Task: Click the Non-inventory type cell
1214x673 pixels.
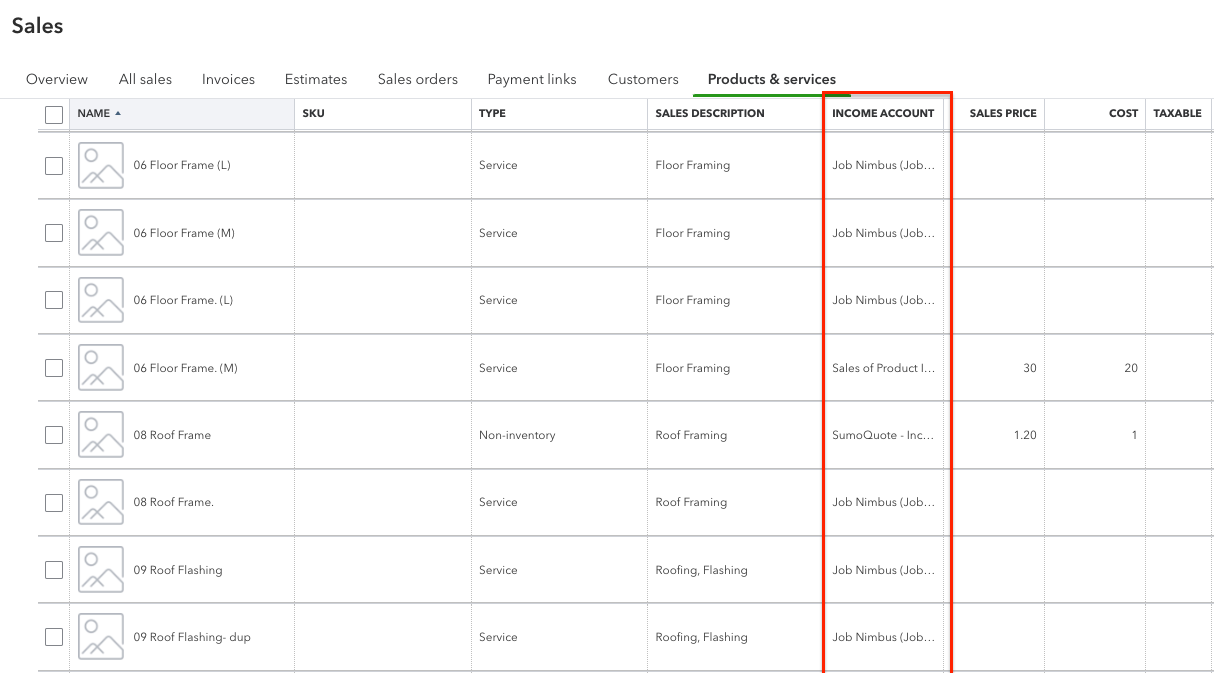Action: click(x=517, y=435)
